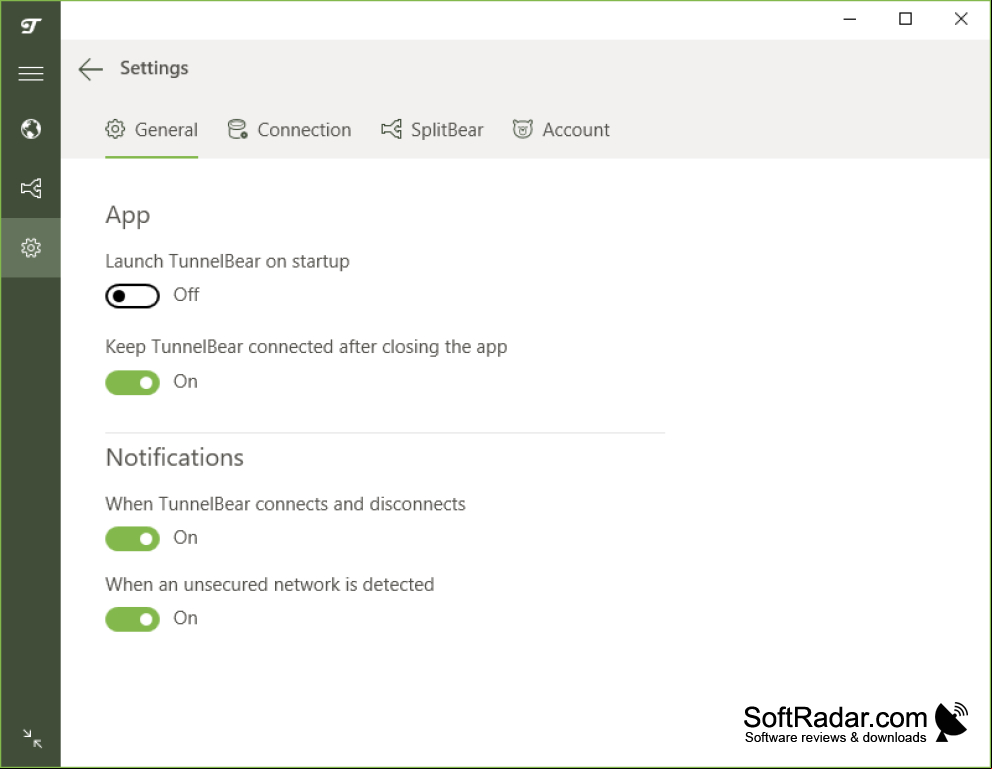Click the Settings page title
Screen dimensions: 992x769
pyautogui.click(x=154, y=68)
